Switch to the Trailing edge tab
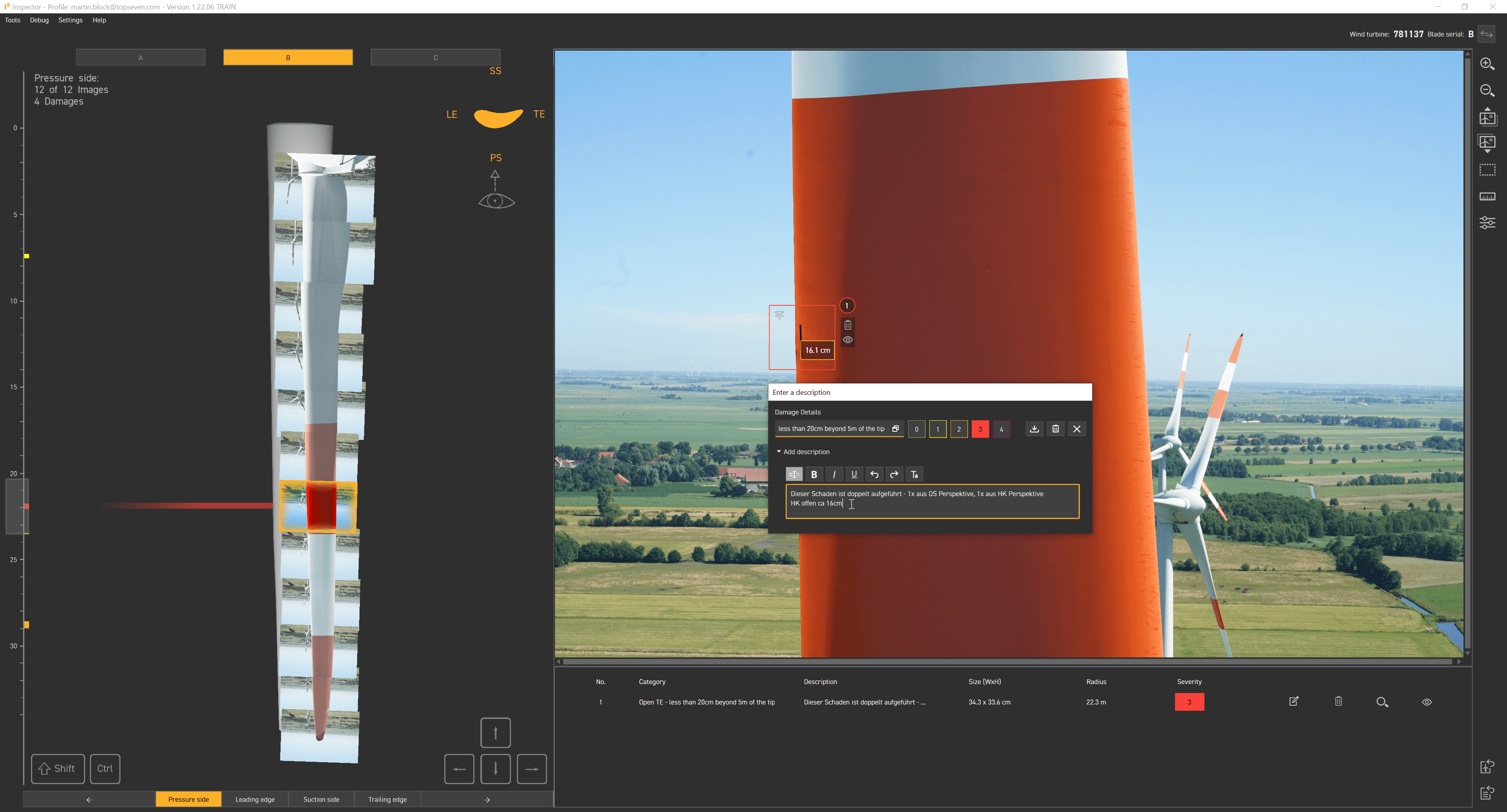The width and height of the screenshot is (1507, 812). pyautogui.click(x=387, y=799)
